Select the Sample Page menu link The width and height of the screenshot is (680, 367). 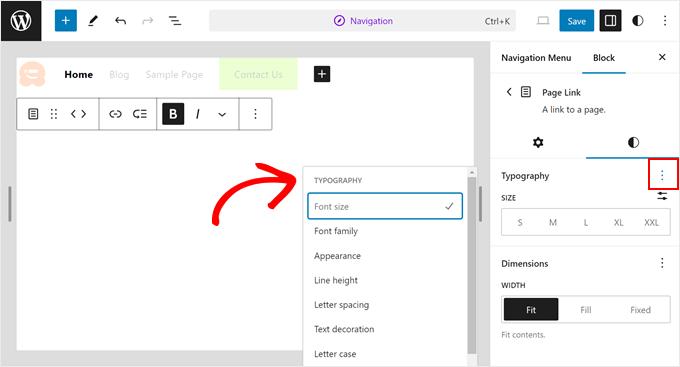174,75
